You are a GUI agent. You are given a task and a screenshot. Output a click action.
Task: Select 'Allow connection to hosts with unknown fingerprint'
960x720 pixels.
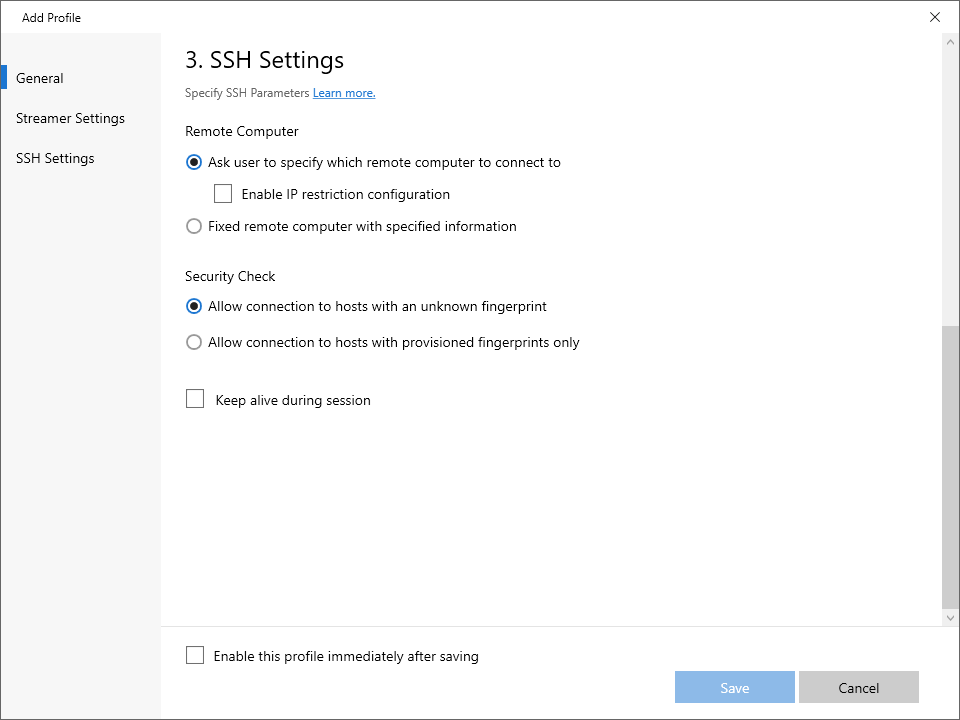tap(194, 306)
